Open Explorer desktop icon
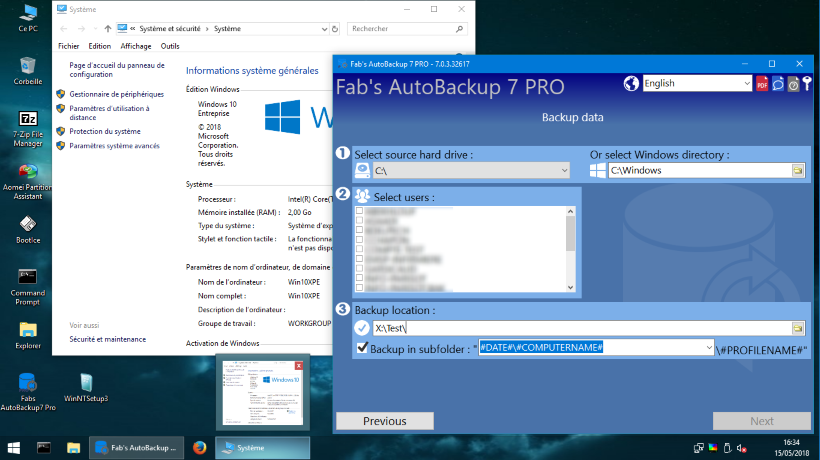 click(28, 336)
